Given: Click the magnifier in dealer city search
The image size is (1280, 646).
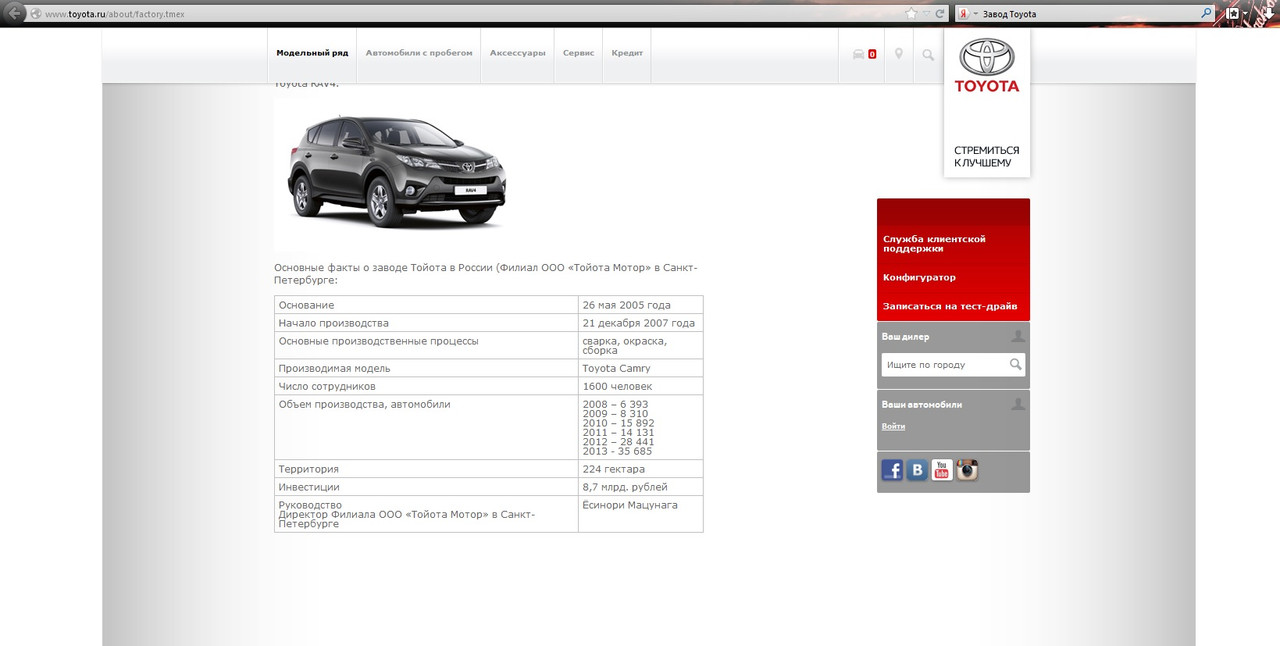Looking at the screenshot, I should [1016, 365].
